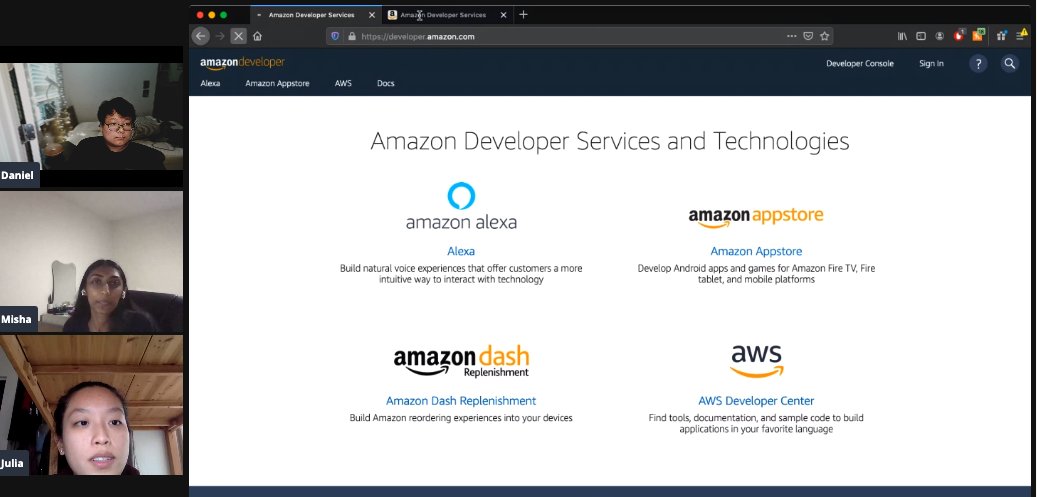The height and width of the screenshot is (497, 1037).
Task: Open site search magnifier icon
Action: tap(1009, 64)
